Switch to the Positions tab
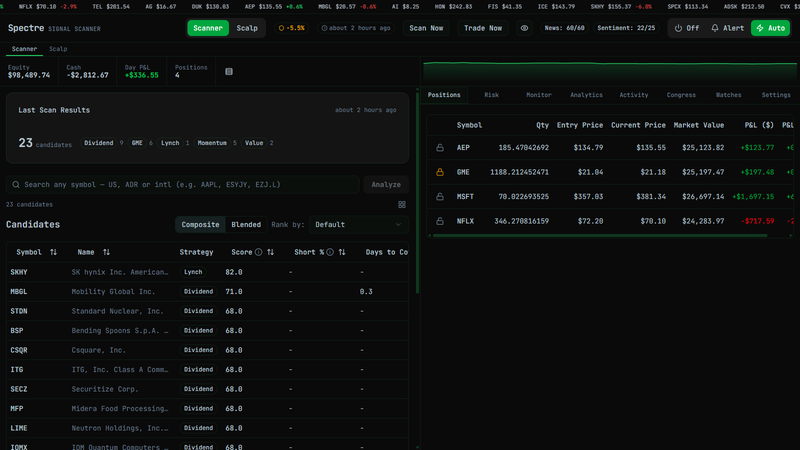This screenshot has width=800, height=450. (x=444, y=95)
